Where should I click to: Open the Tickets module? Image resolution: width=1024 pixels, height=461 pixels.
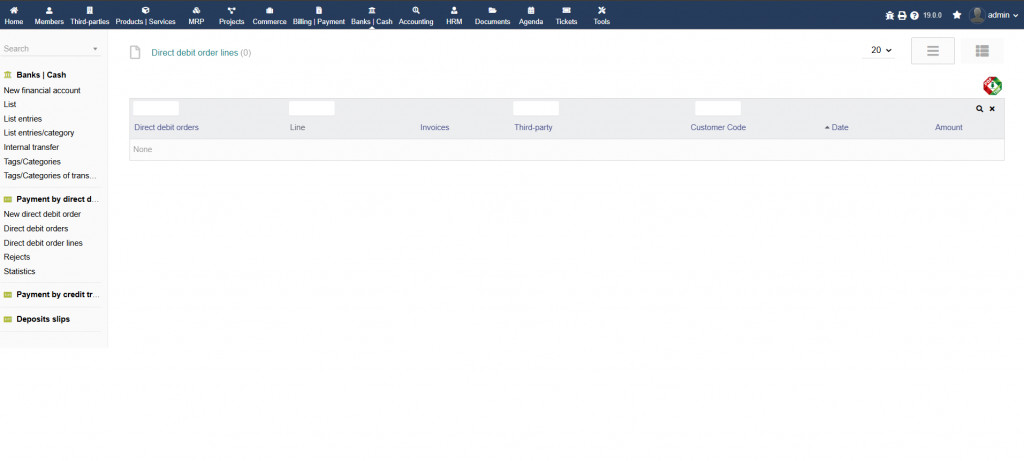566,15
